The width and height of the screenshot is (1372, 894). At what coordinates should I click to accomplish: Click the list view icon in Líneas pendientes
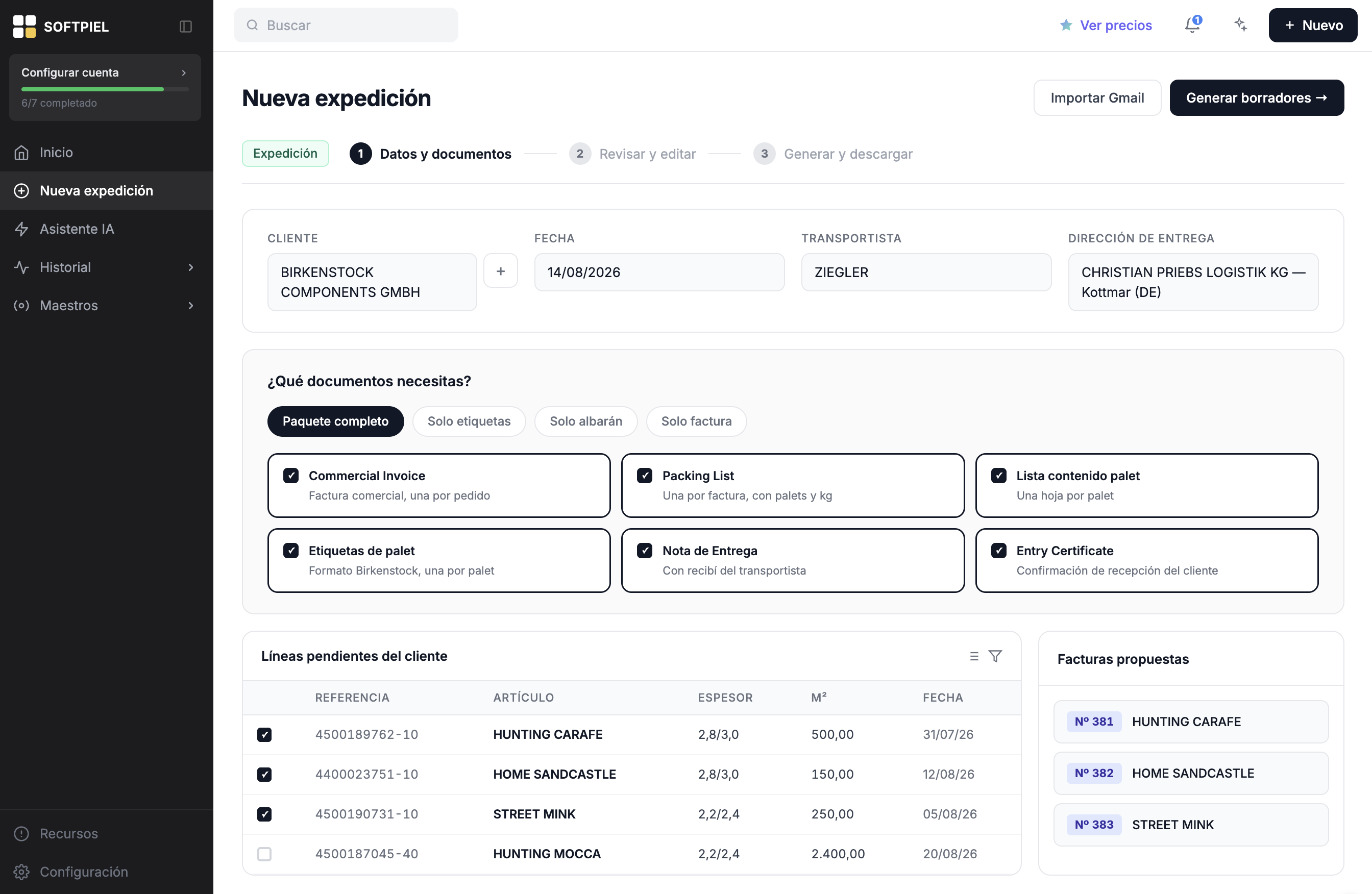coord(974,656)
